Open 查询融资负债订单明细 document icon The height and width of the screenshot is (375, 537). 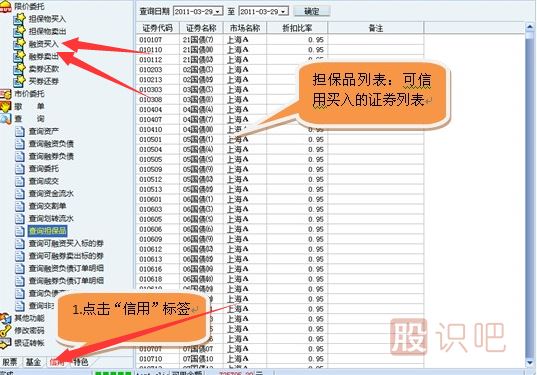pyautogui.click(x=20, y=268)
